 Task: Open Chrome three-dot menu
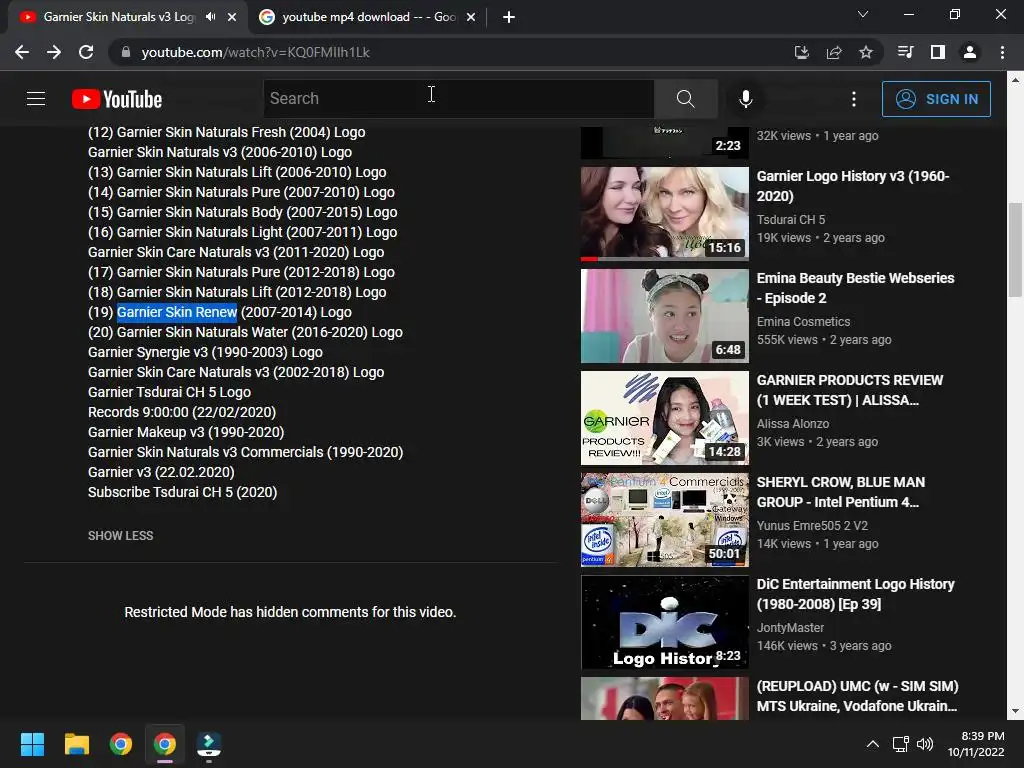[x=1002, y=52]
